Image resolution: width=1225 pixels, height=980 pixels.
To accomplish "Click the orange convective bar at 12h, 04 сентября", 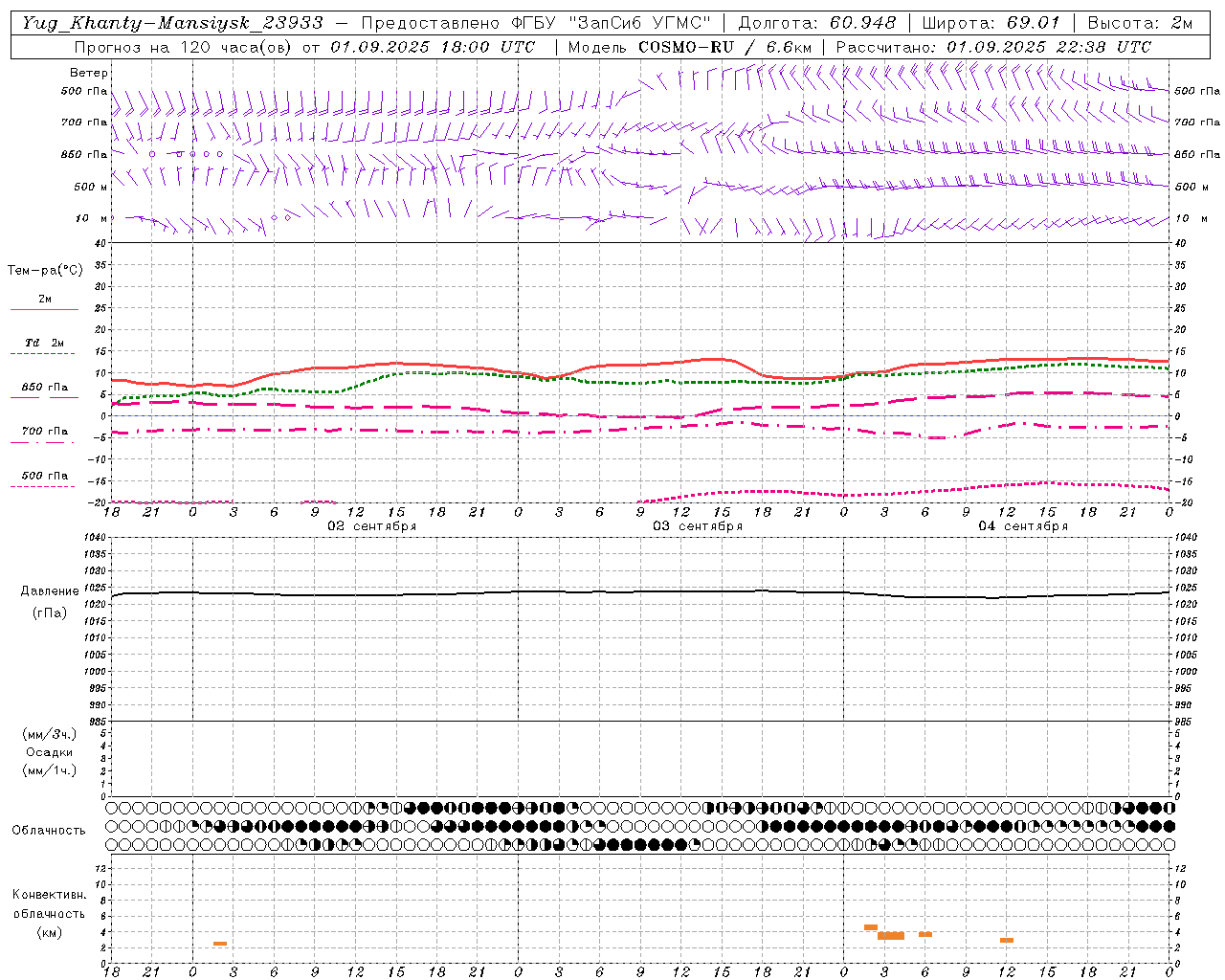I will (x=1007, y=940).
